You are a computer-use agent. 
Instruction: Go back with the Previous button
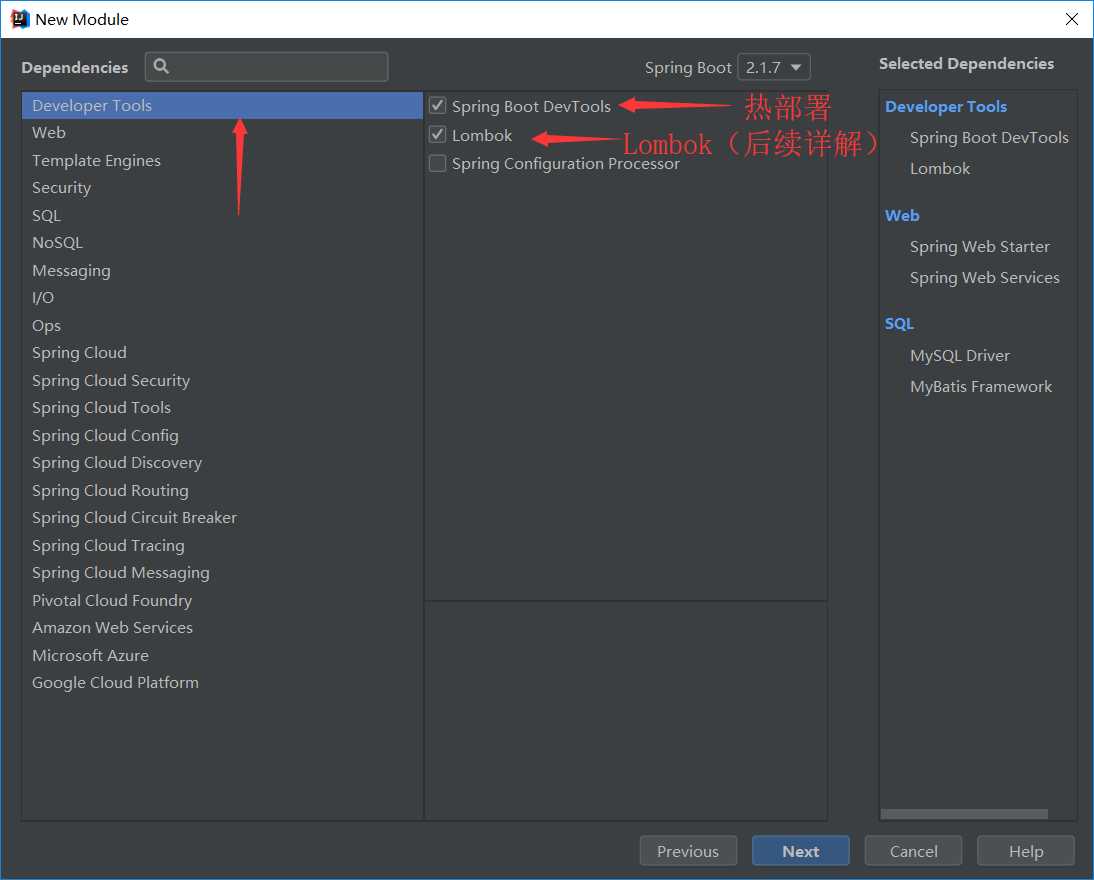(688, 851)
